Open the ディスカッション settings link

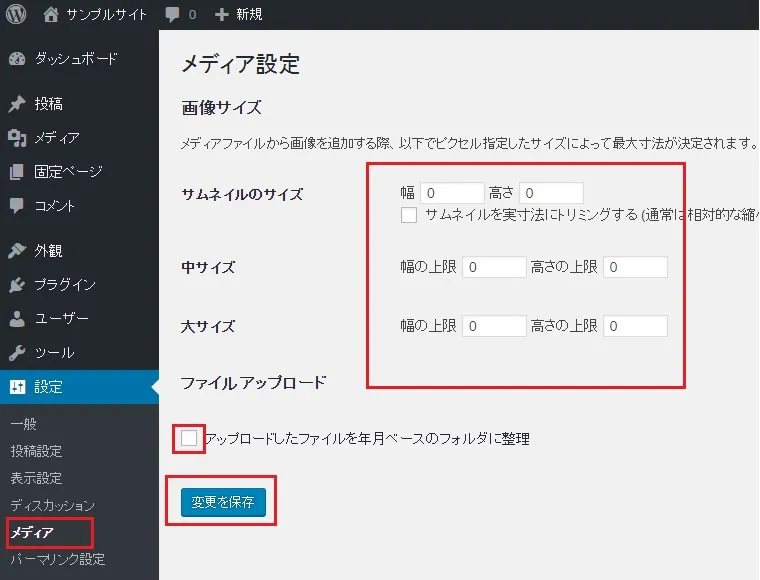pos(52,505)
